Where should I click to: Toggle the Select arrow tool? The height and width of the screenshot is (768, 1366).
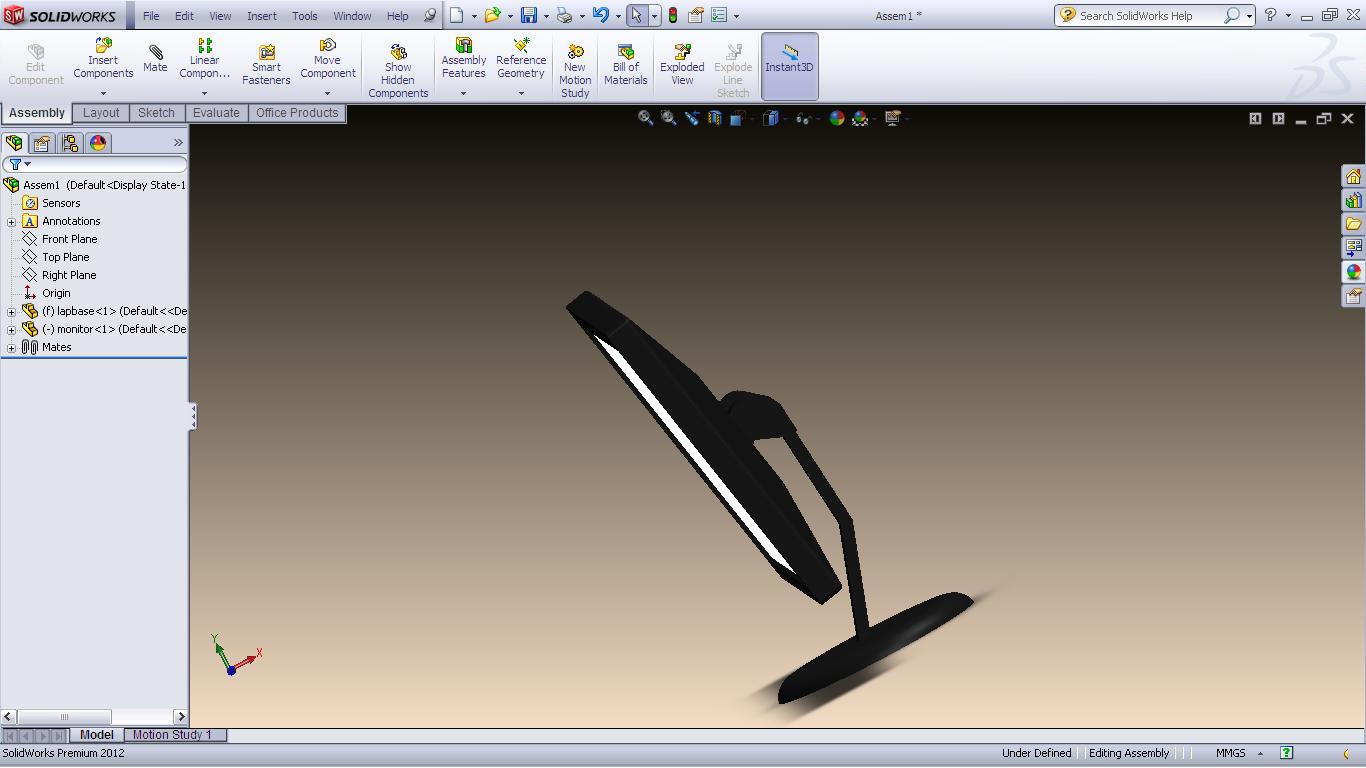637,15
